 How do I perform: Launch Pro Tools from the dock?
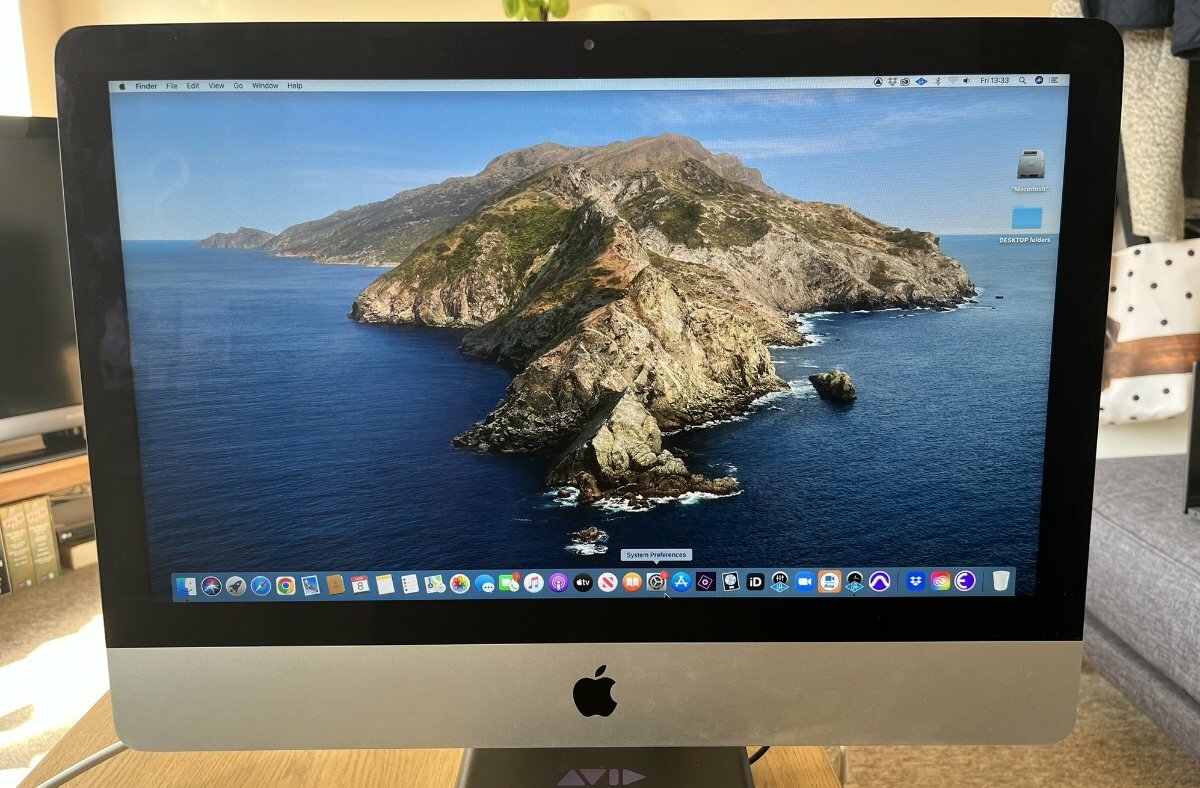tap(879, 582)
